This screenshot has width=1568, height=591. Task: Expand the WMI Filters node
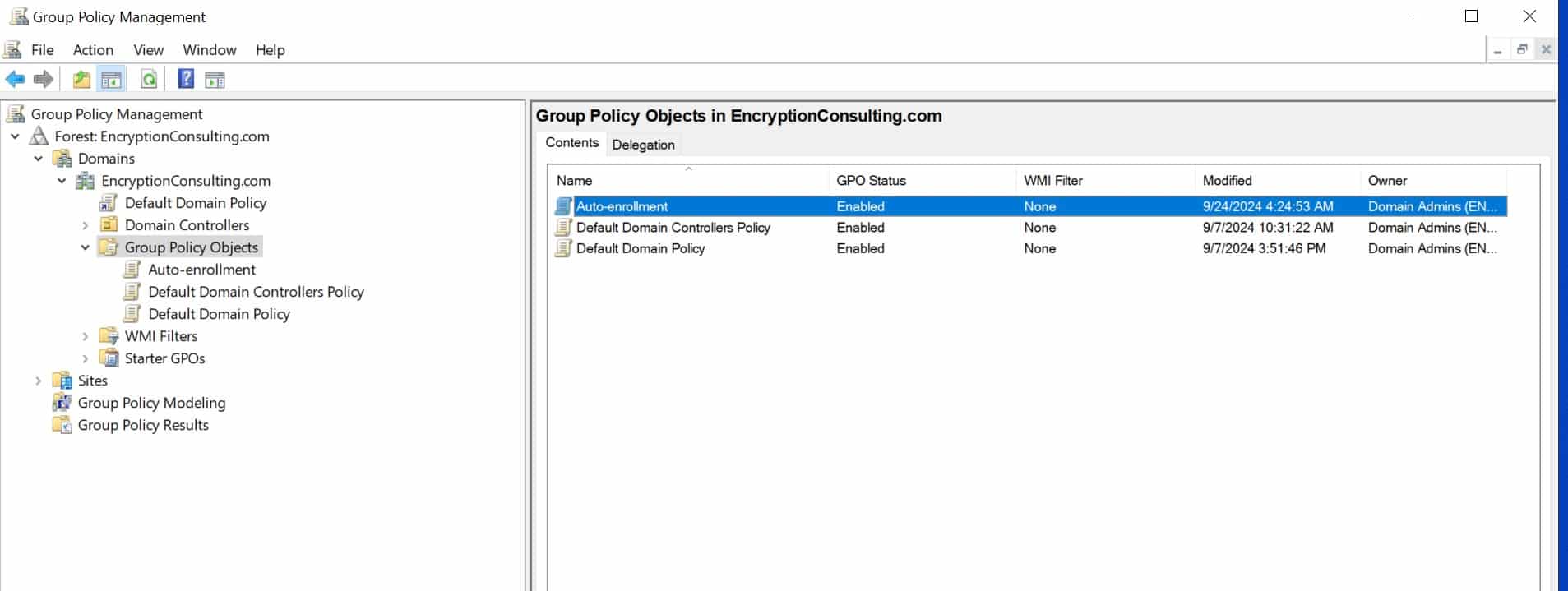tap(86, 336)
